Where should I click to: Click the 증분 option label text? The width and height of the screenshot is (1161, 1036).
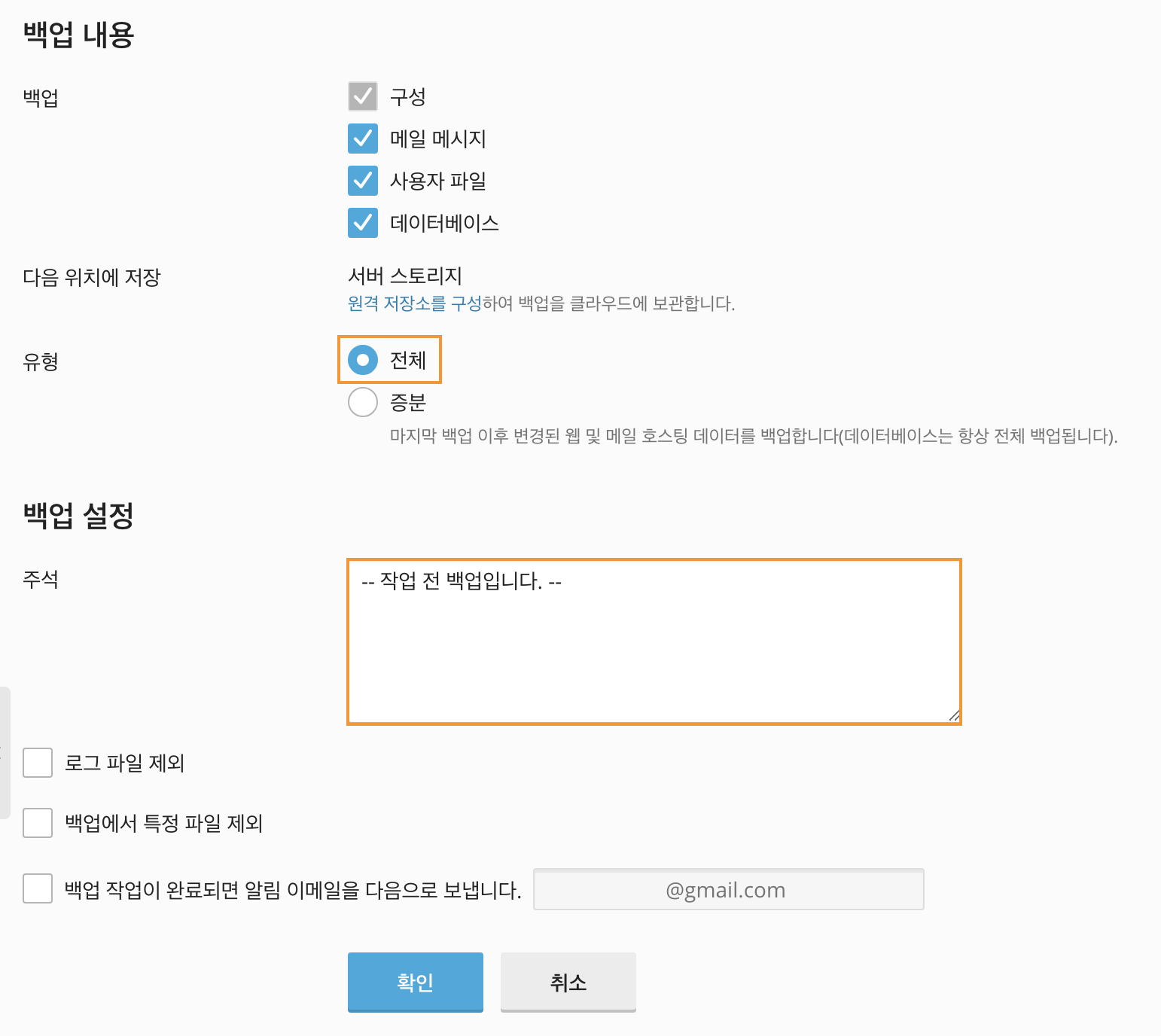(x=408, y=403)
